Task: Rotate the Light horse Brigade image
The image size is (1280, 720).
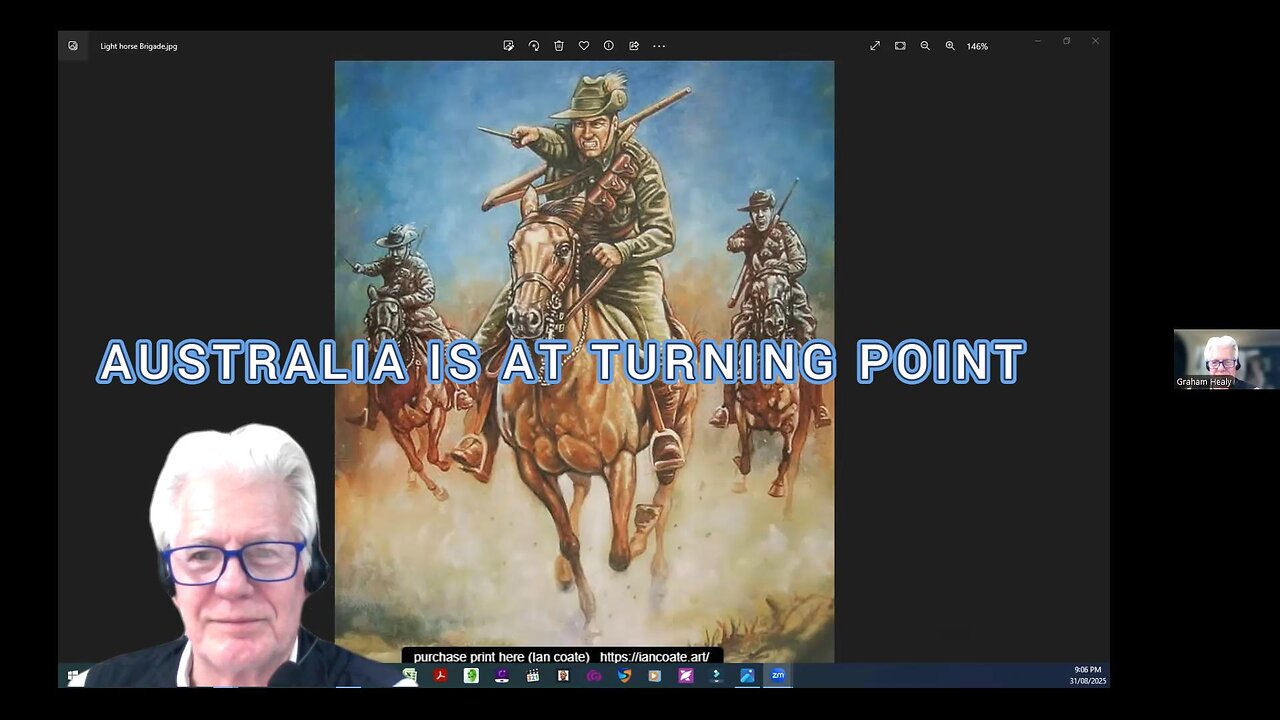Action: tap(534, 46)
